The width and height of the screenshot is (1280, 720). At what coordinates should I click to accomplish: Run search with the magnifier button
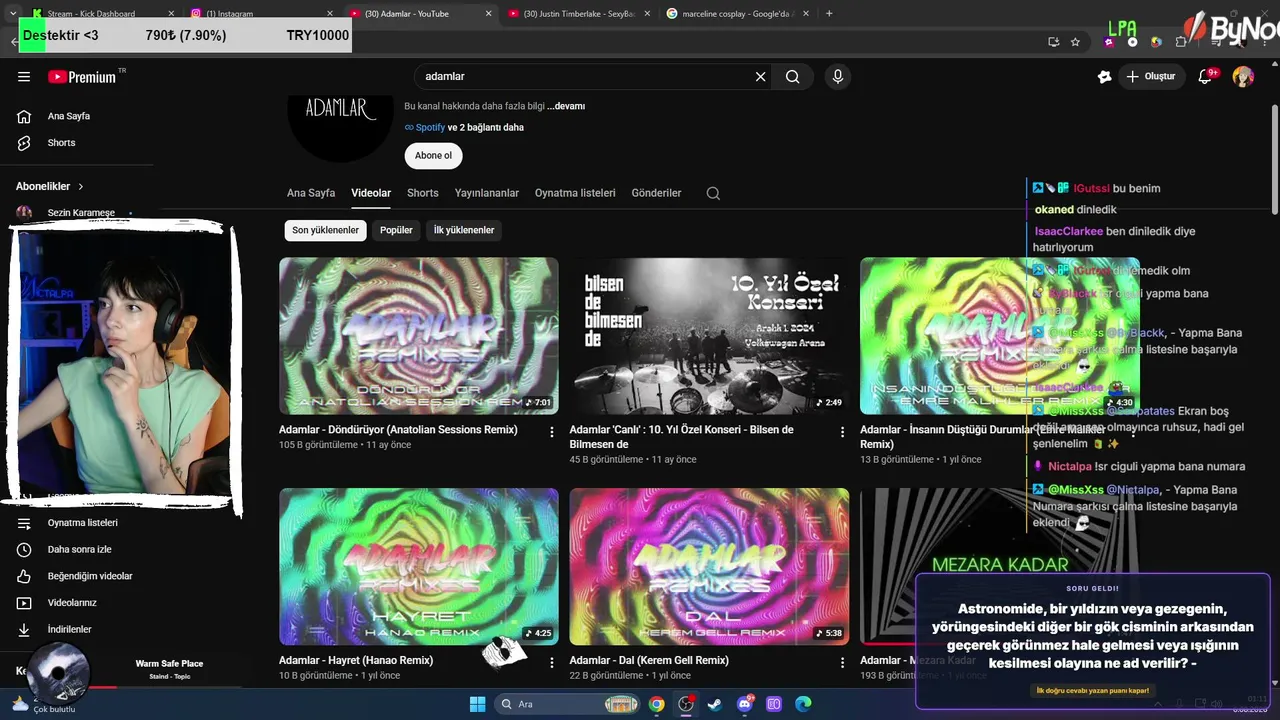click(793, 77)
